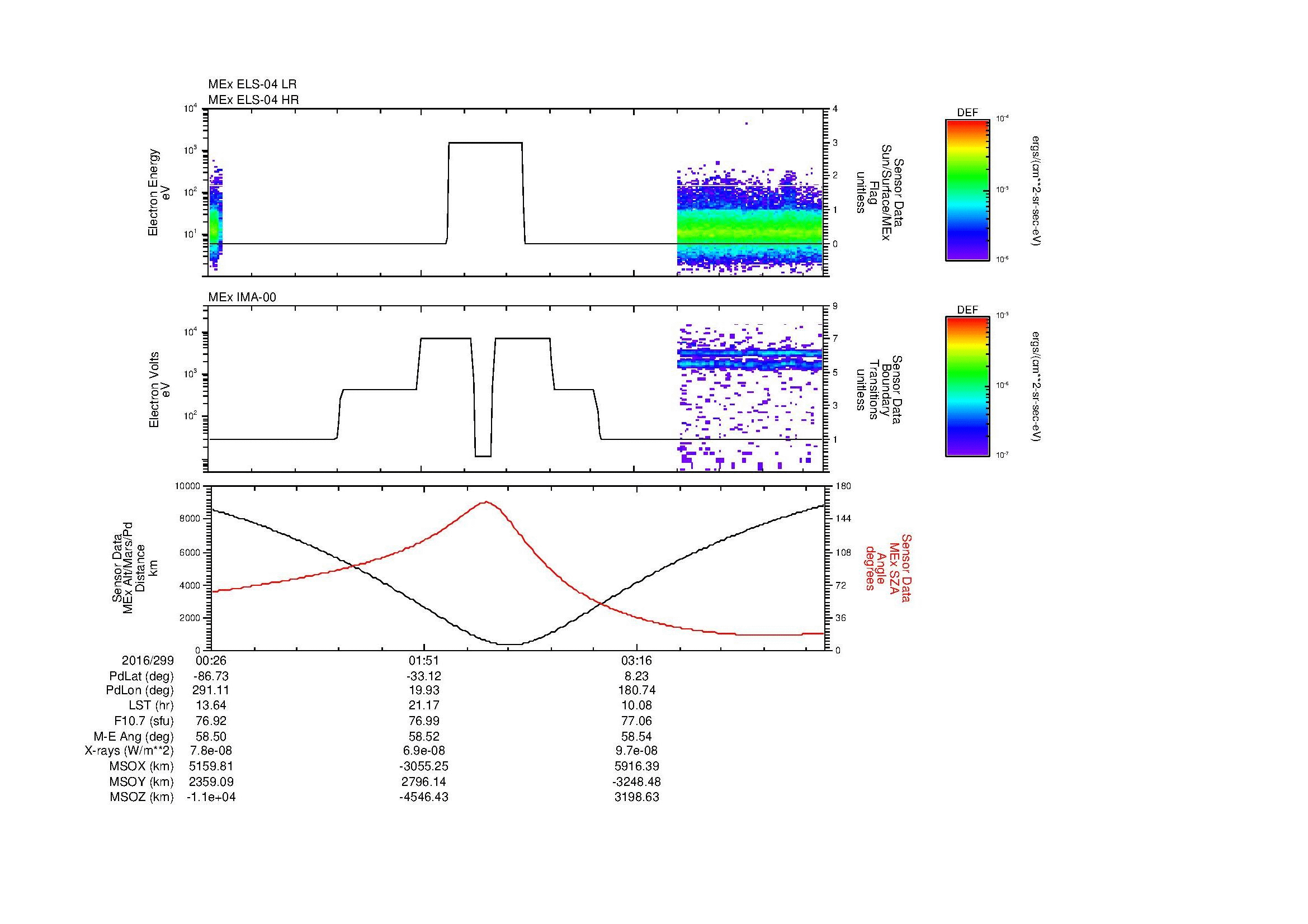
Task: Click the 'MSOY (km)' row label
Action: click(x=143, y=781)
